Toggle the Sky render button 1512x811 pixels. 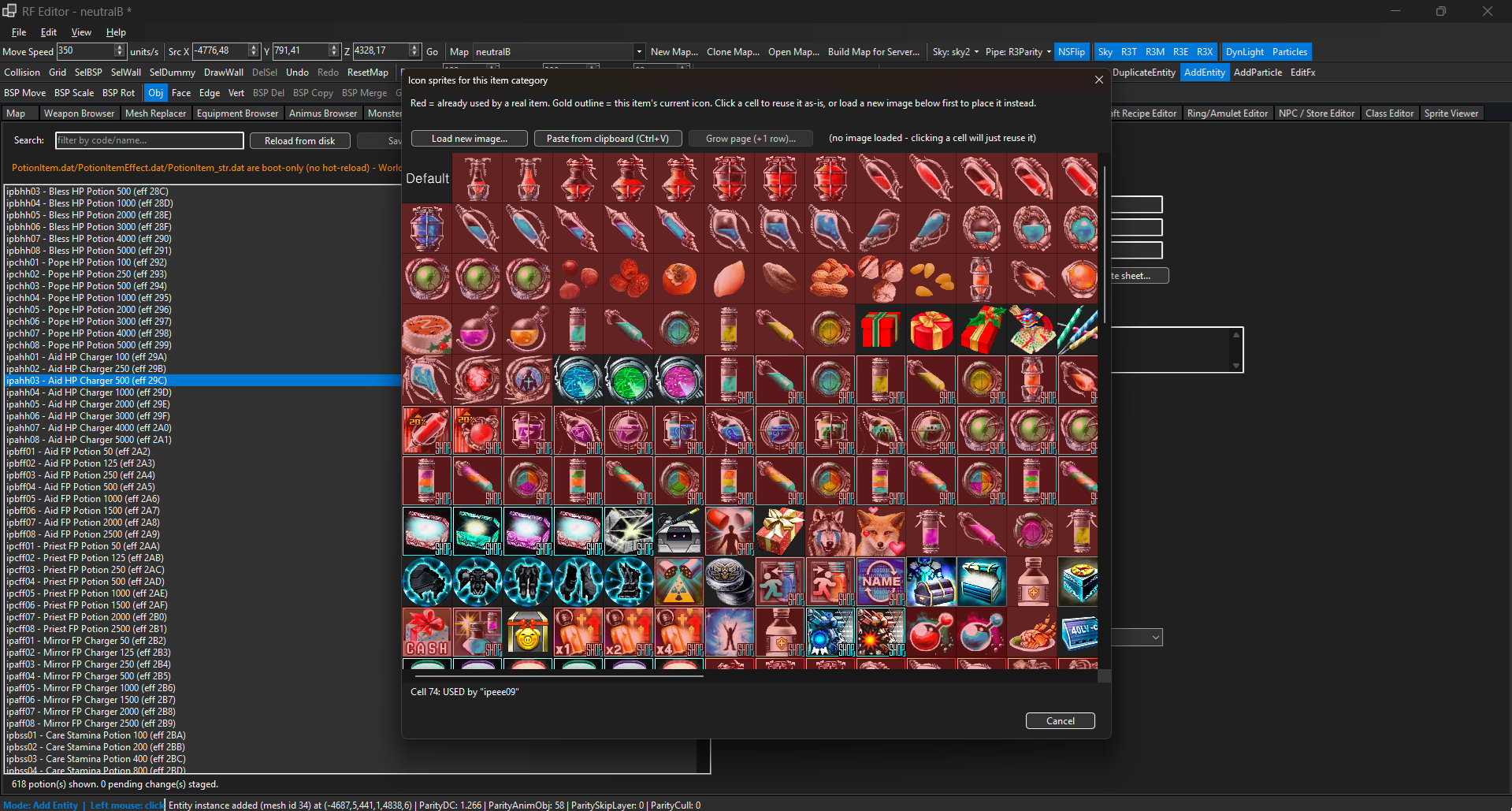(1105, 52)
